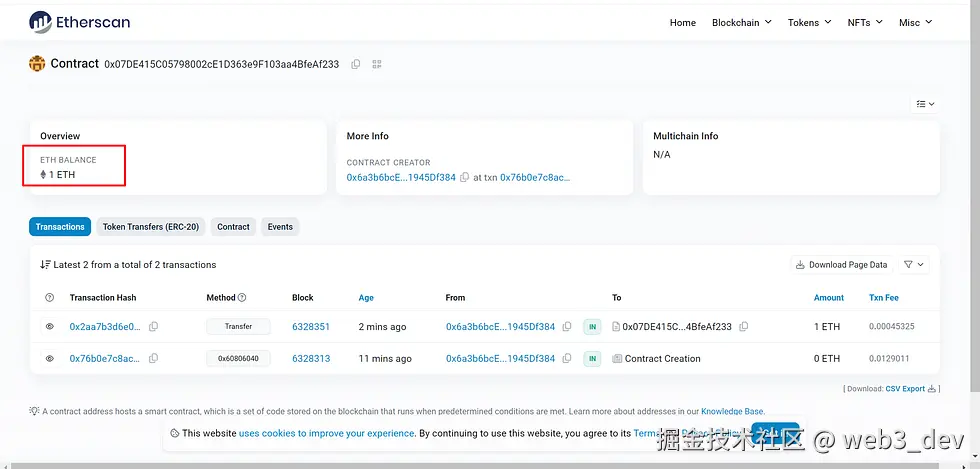Viewport: 980px width, 469px height.
Task: Click the 0.00045325 txn fee value
Action: tap(892, 326)
